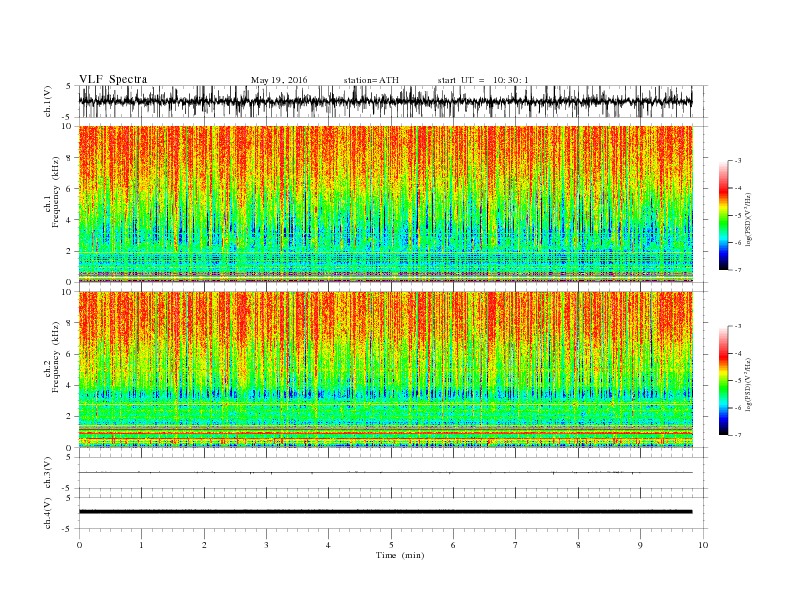This screenshot has width=792, height=612.
Task: Click the upper PSD color scale bar
Action: tap(723, 215)
